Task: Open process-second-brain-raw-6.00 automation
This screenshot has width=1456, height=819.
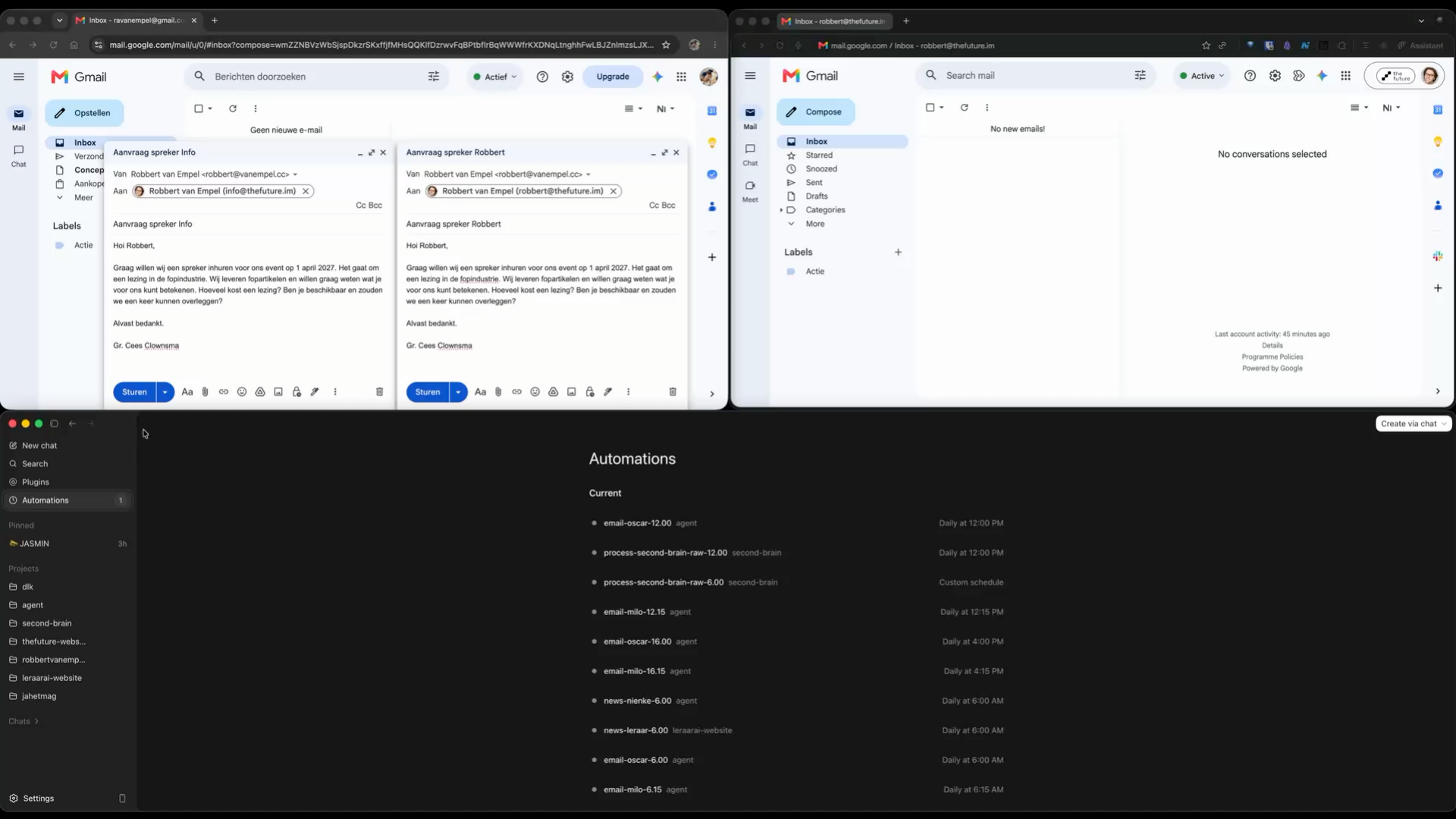Action: (x=797, y=582)
